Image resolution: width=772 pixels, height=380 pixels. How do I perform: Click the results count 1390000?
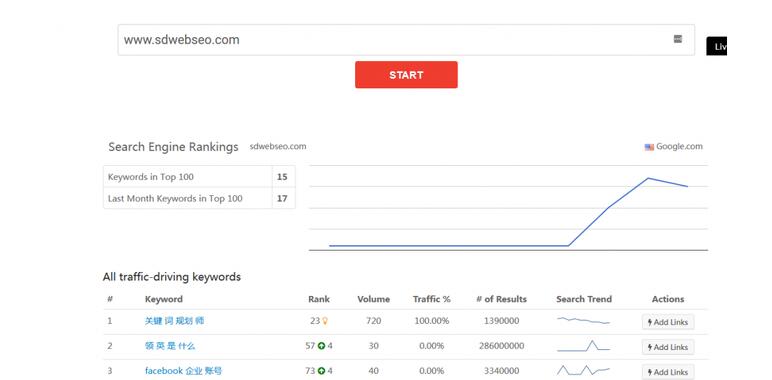[x=501, y=321]
